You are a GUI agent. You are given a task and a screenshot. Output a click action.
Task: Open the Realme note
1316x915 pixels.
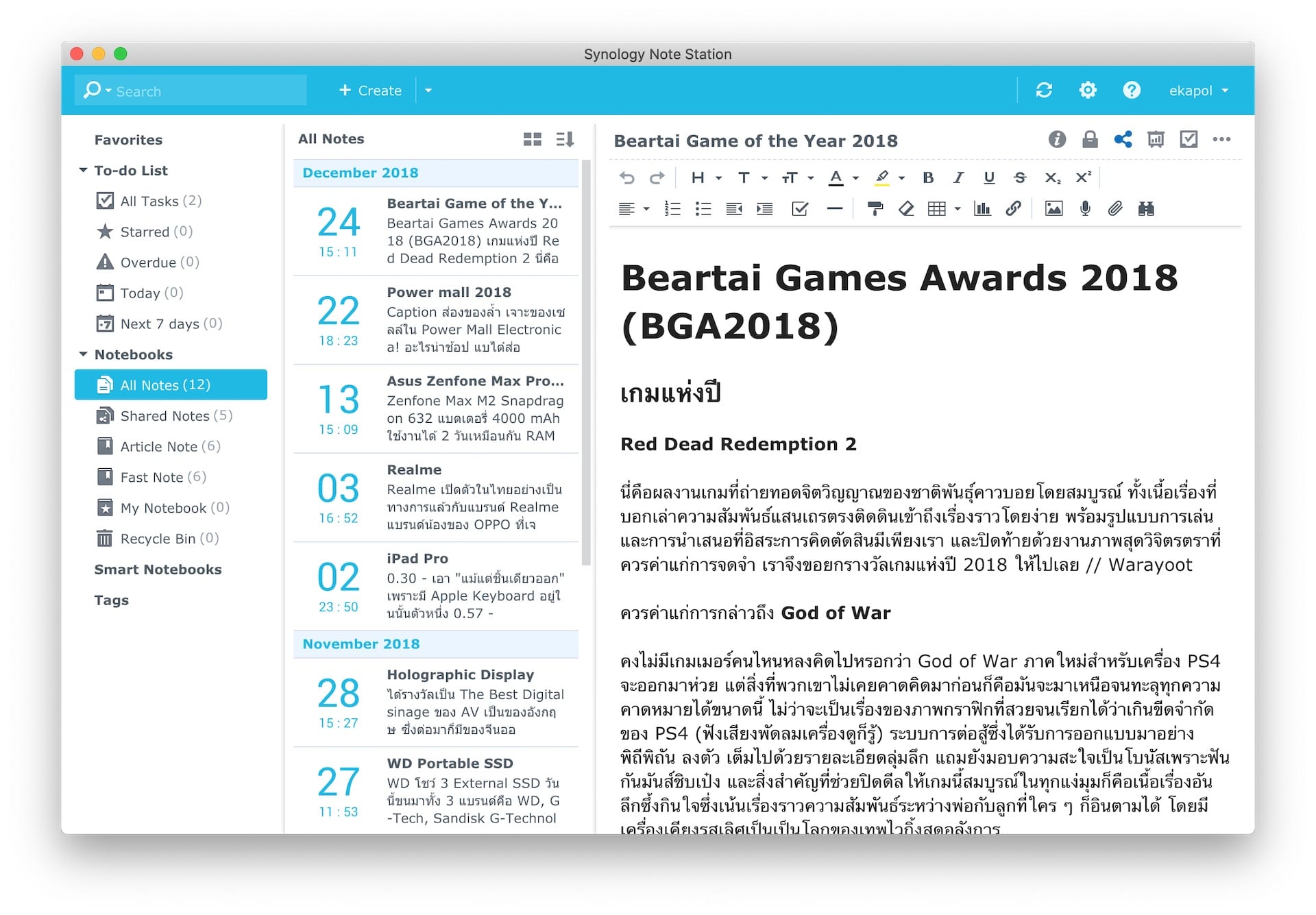[x=436, y=498]
